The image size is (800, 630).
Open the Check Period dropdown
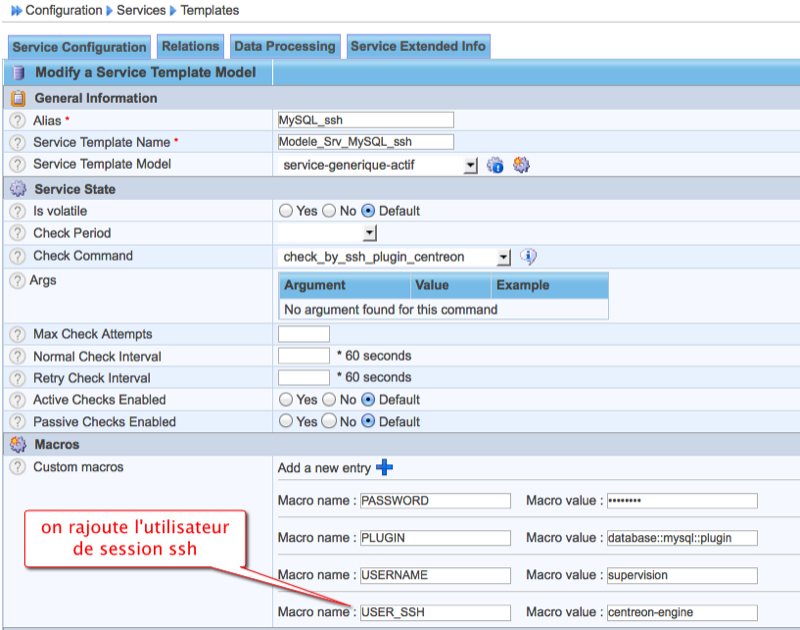coord(369,234)
